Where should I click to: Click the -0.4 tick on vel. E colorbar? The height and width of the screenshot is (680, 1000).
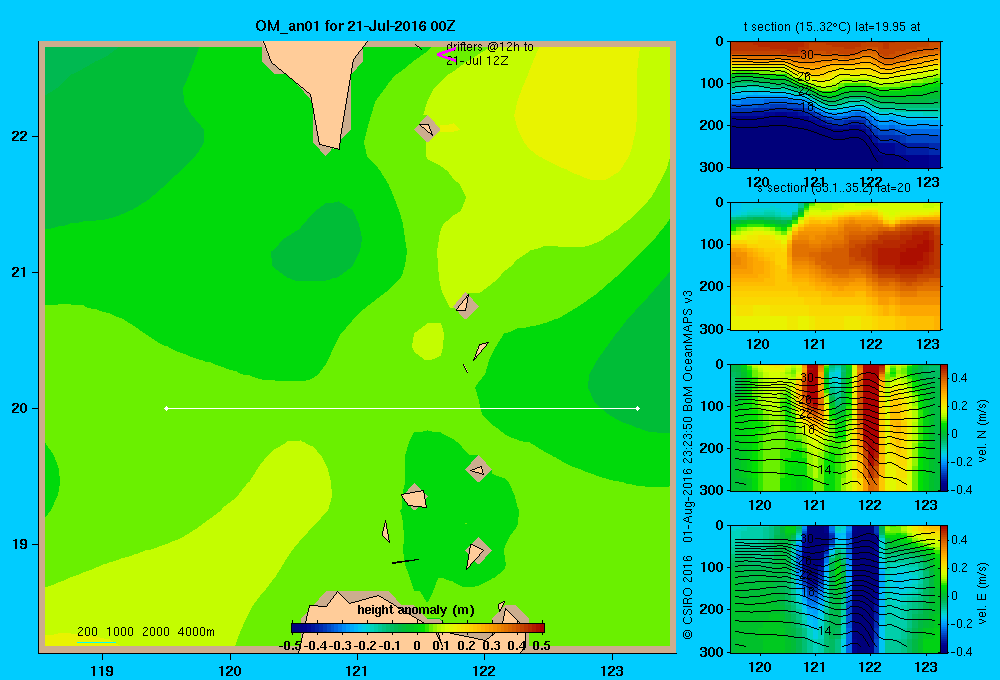(961, 651)
